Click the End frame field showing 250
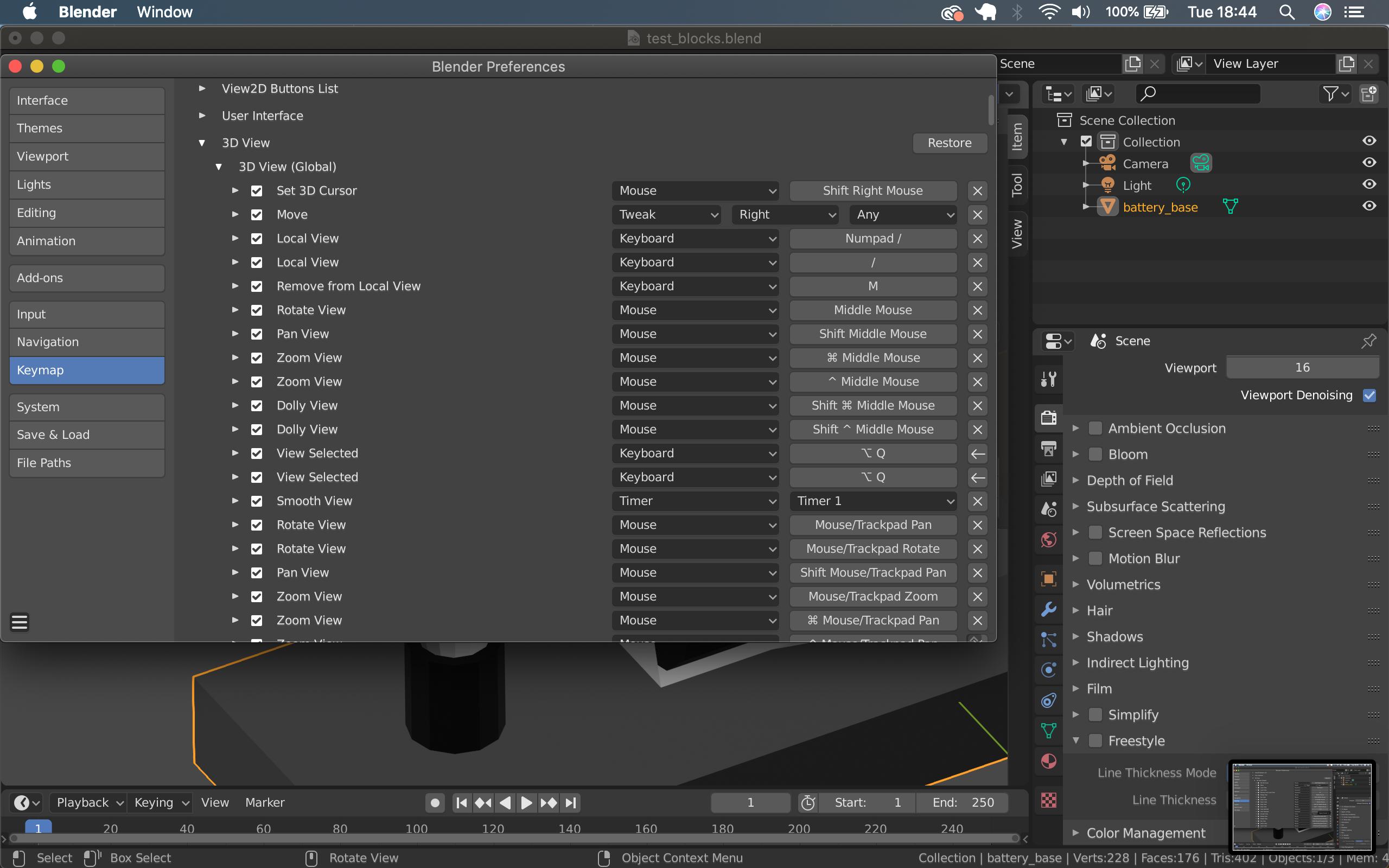The width and height of the screenshot is (1389, 868). pos(963,802)
